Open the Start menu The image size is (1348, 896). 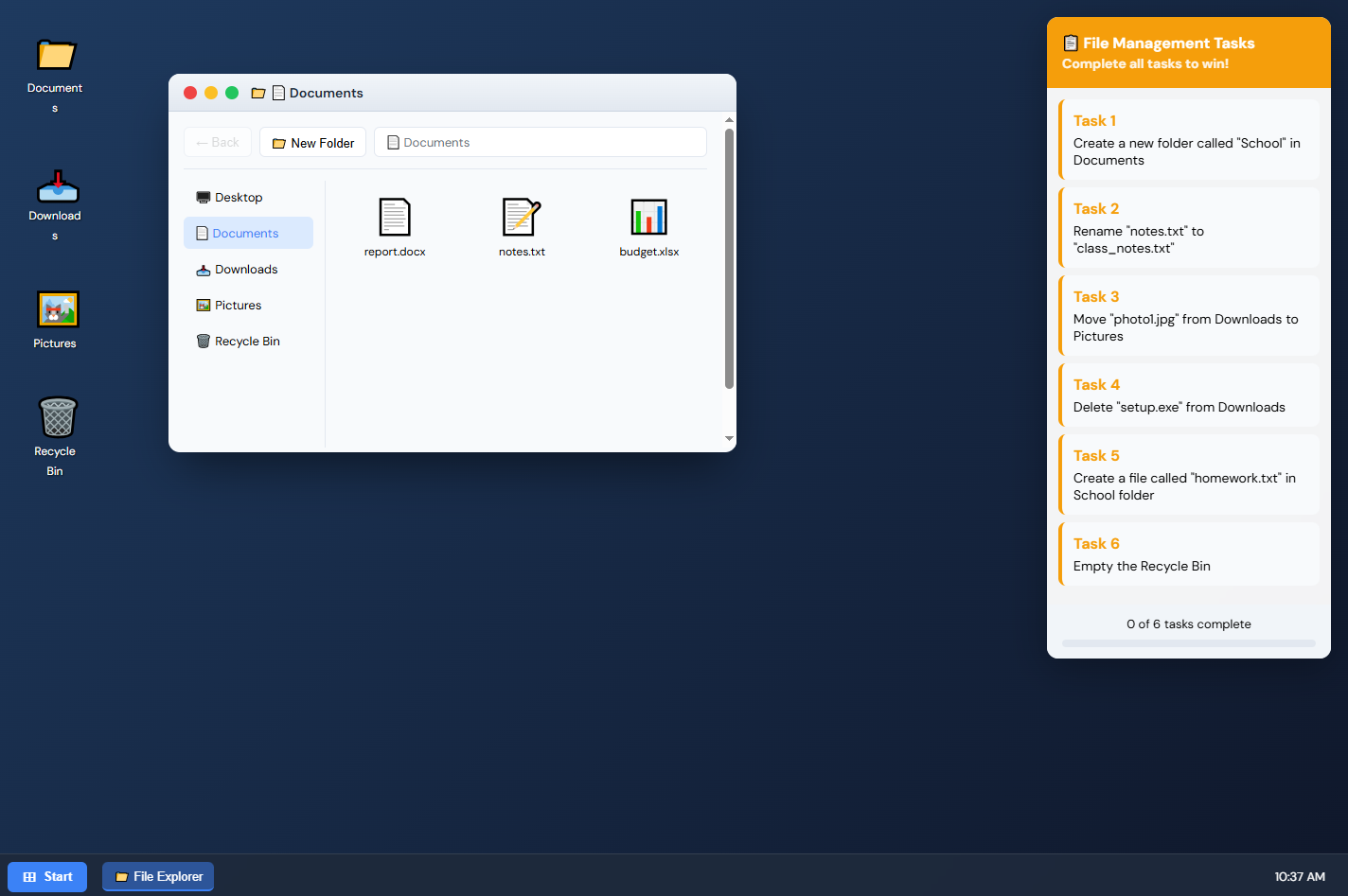[x=47, y=877]
